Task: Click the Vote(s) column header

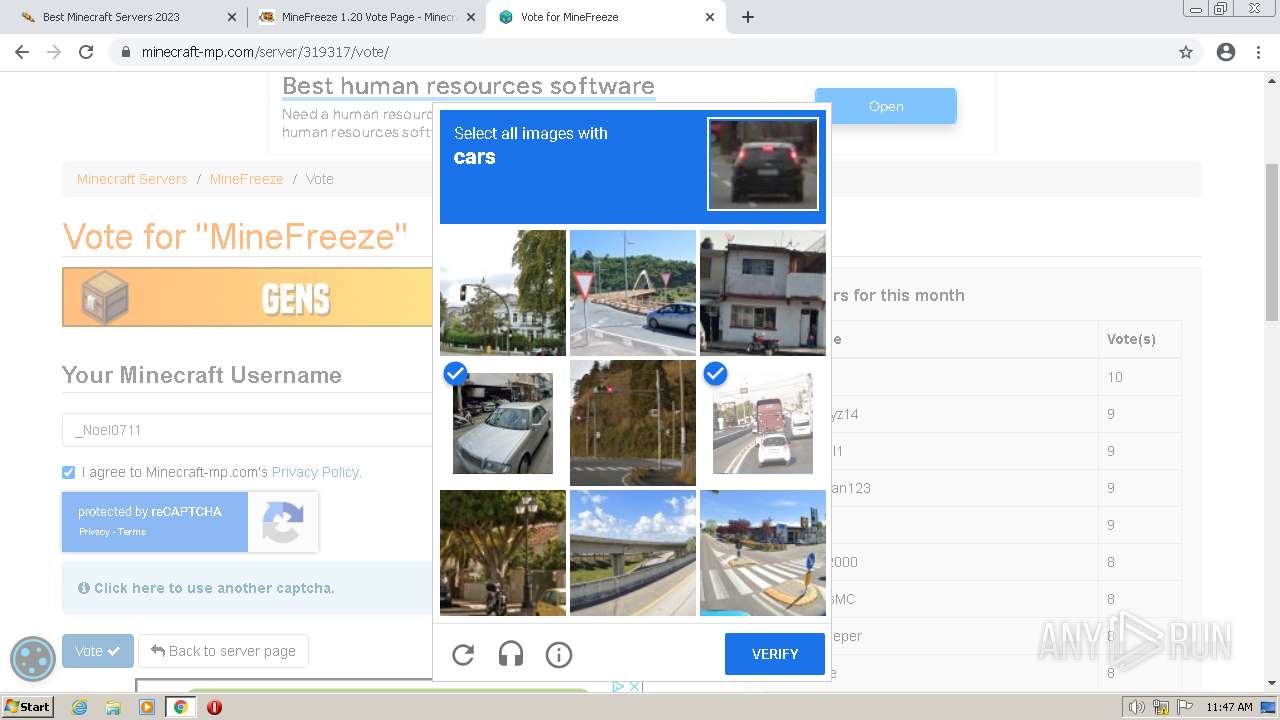Action: click(1131, 339)
